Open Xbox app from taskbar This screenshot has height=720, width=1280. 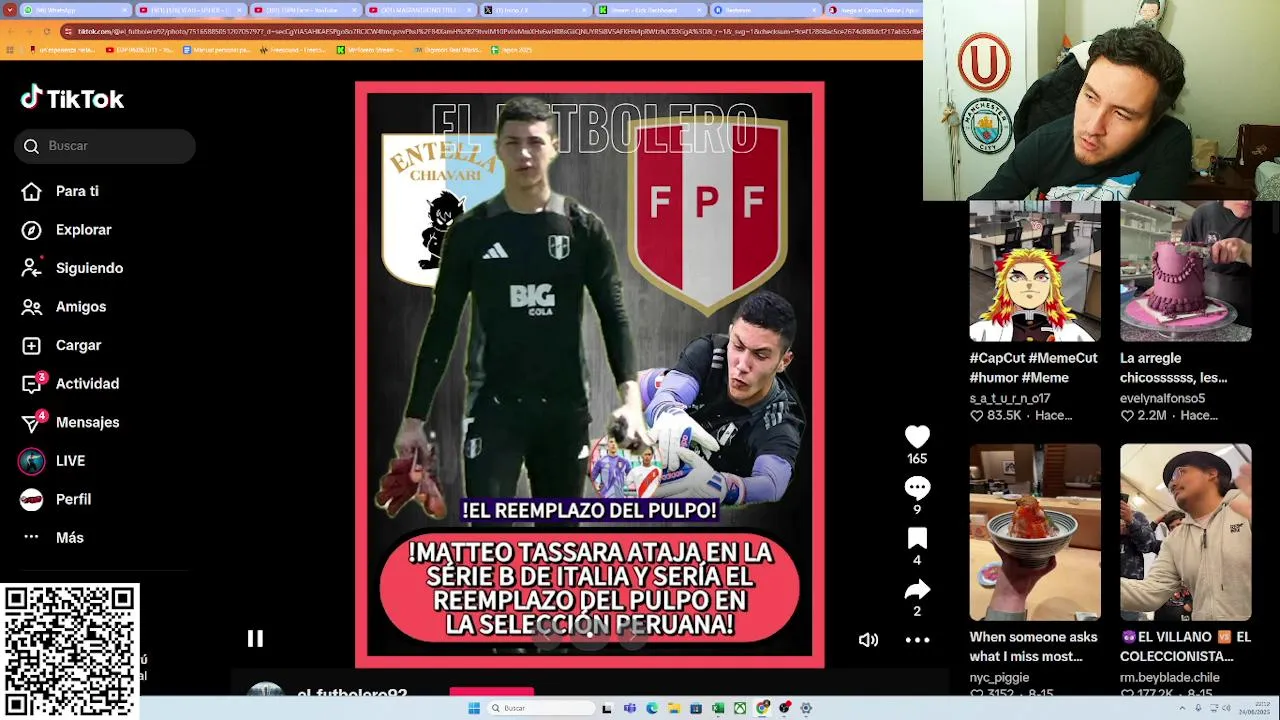coord(740,708)
